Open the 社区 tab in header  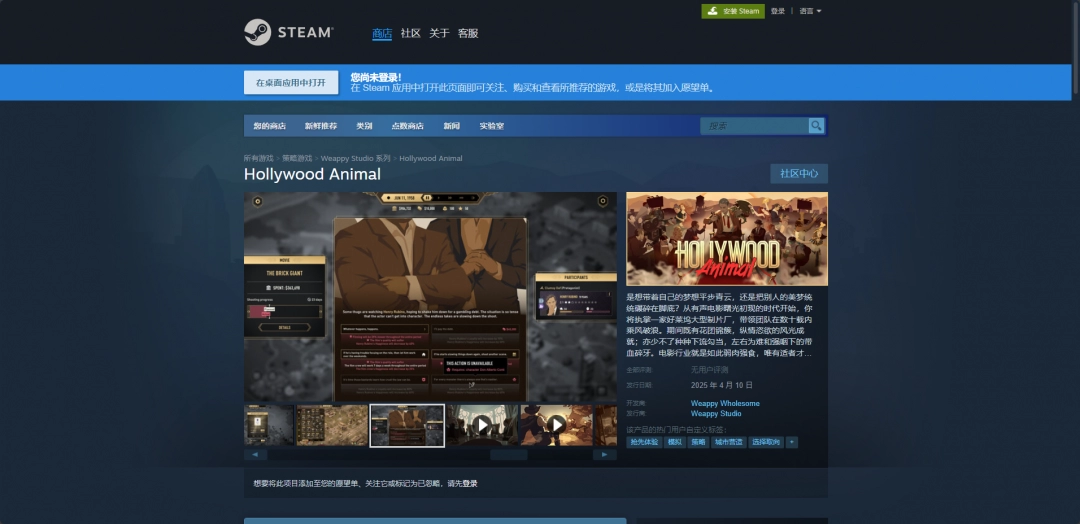(x=410, y=33)
